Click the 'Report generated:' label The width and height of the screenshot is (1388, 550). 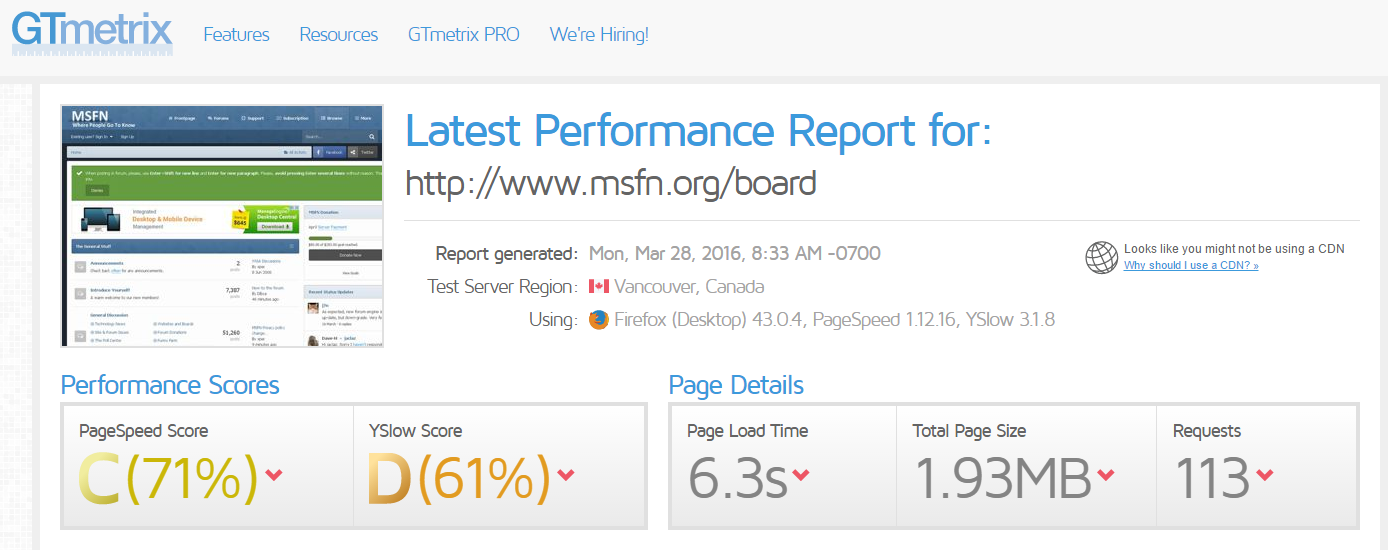(x=507, y=253)
